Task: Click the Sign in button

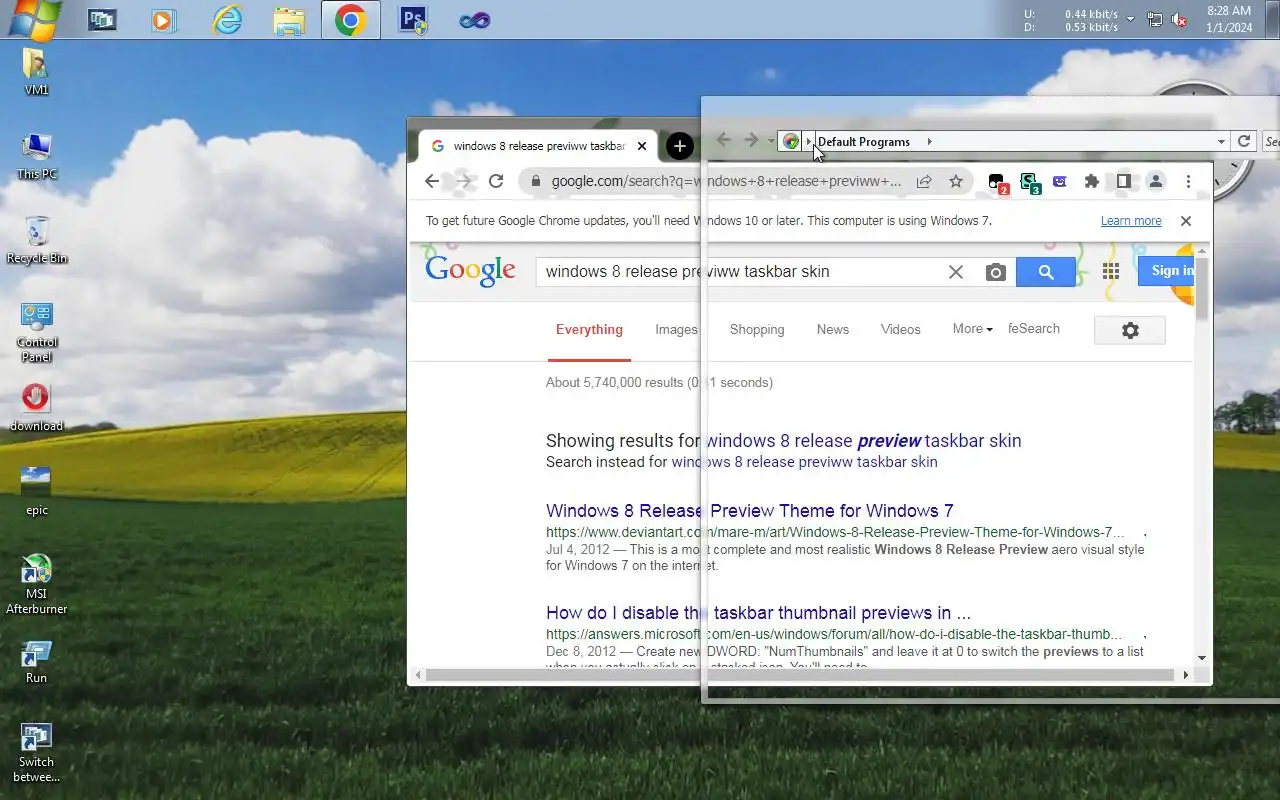Action: [1166, 270]
